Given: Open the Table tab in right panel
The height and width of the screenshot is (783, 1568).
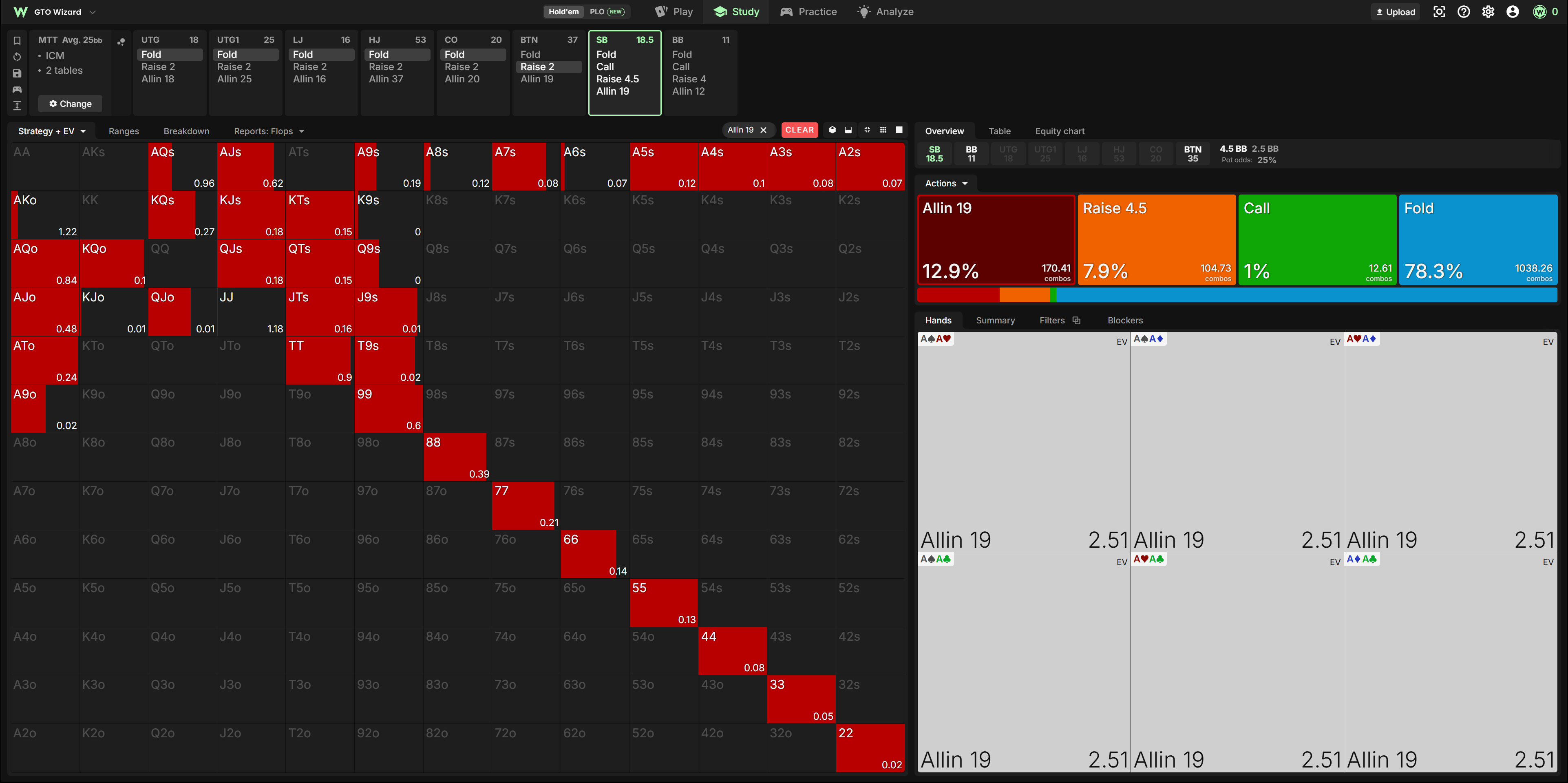Looking at the screenshot, I should [x=1000, y=131].
